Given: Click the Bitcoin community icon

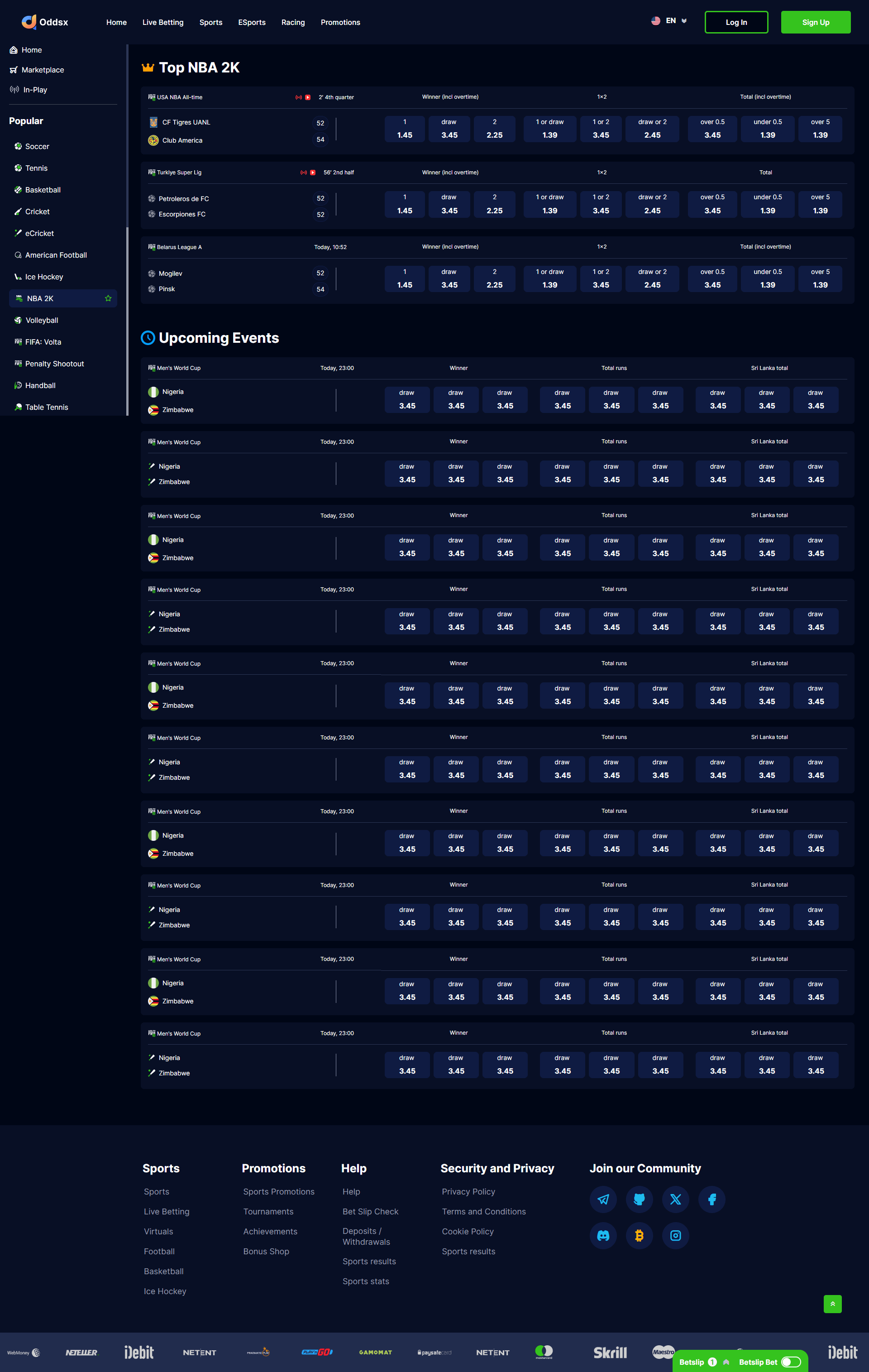Looking at the screenshot, I should (639, 1235).
